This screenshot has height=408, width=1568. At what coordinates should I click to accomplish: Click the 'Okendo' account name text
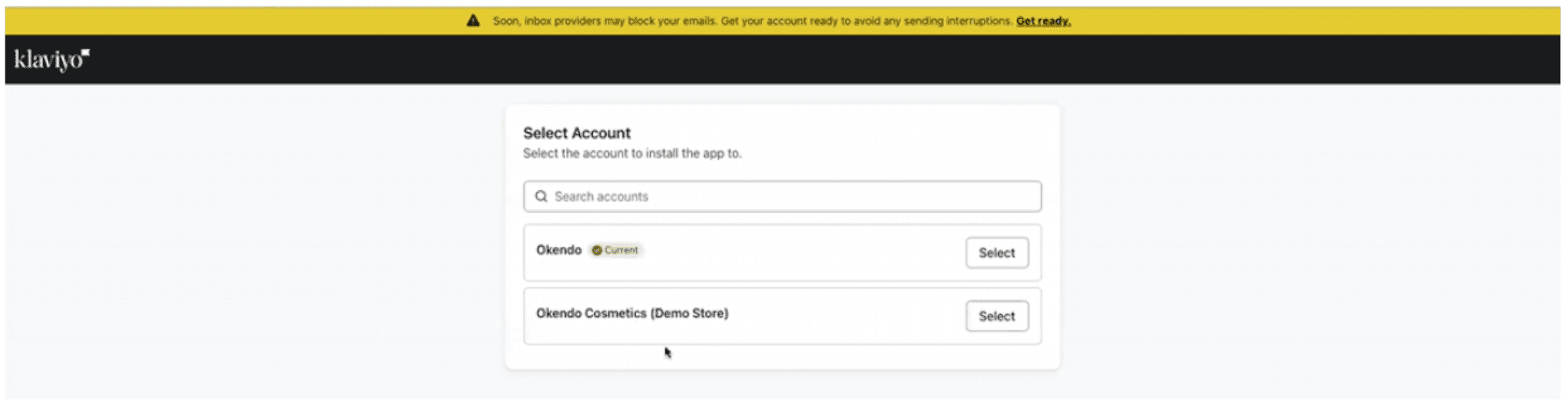(x=559, y=250)
